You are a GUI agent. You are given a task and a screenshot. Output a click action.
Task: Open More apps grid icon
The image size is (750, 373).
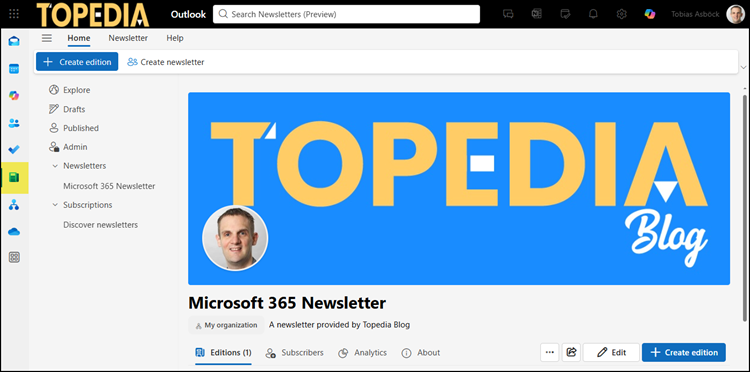[x=14, y=258]
